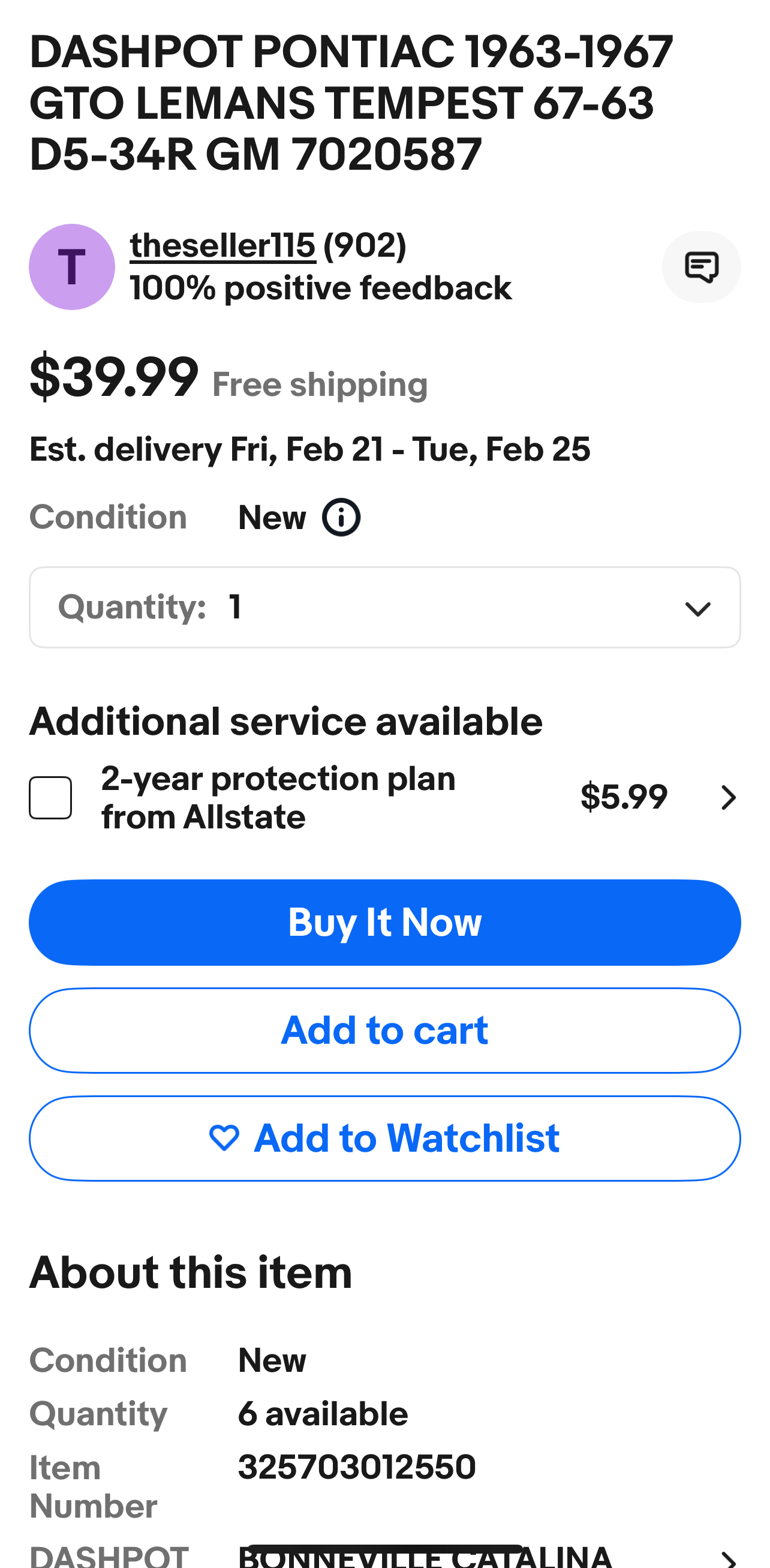Tap the heart icon in Add to Watchlist

coord(224,1139)
